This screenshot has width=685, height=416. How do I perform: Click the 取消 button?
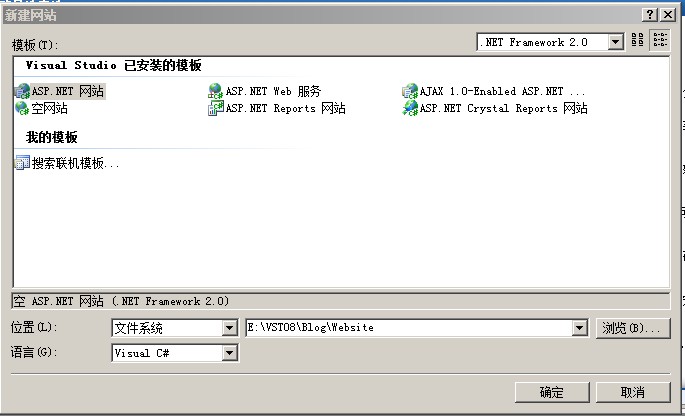(x=633, y=392)
